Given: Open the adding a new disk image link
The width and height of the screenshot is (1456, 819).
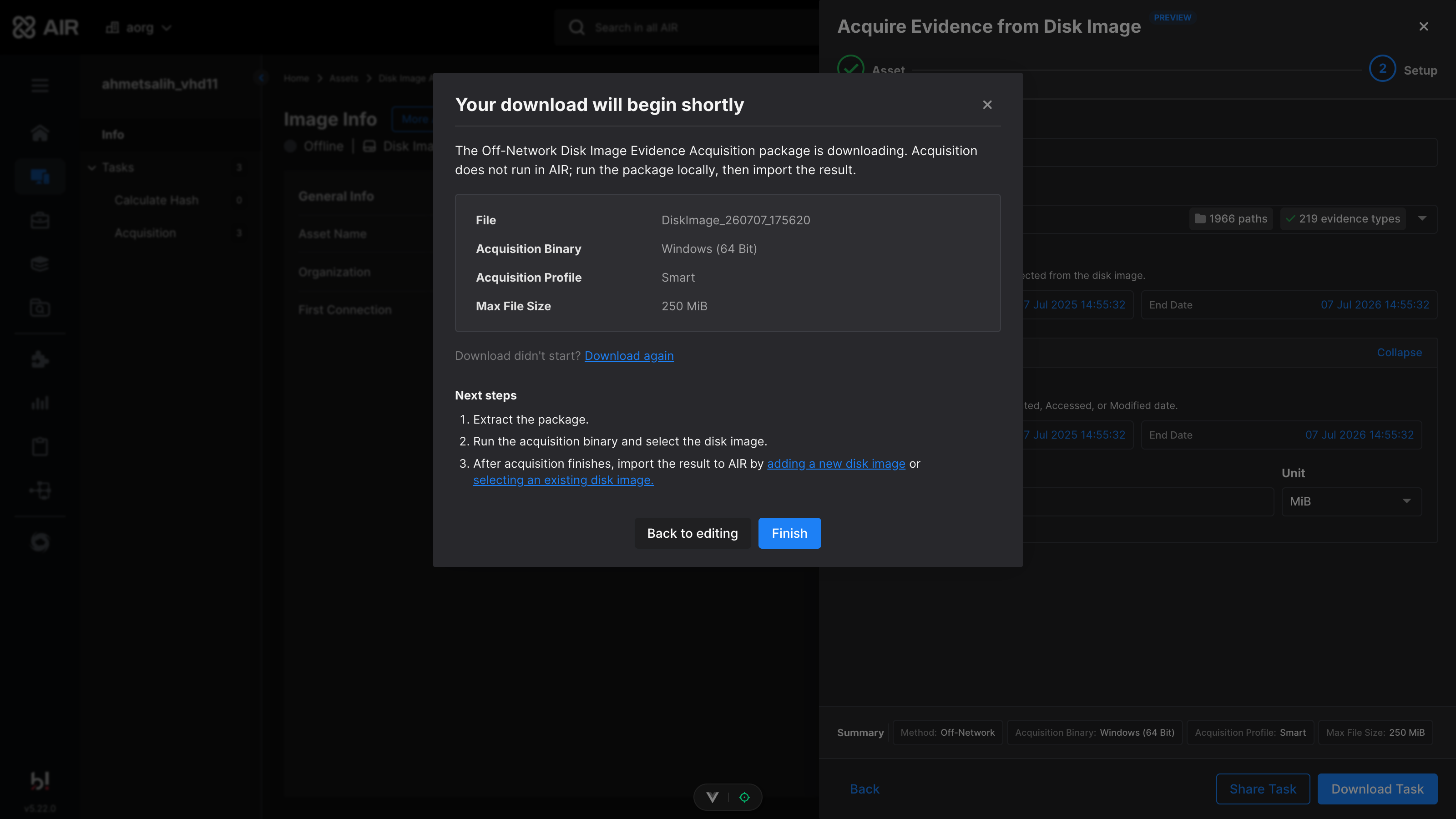Looking at the screenshot, I should coord(835,464).
